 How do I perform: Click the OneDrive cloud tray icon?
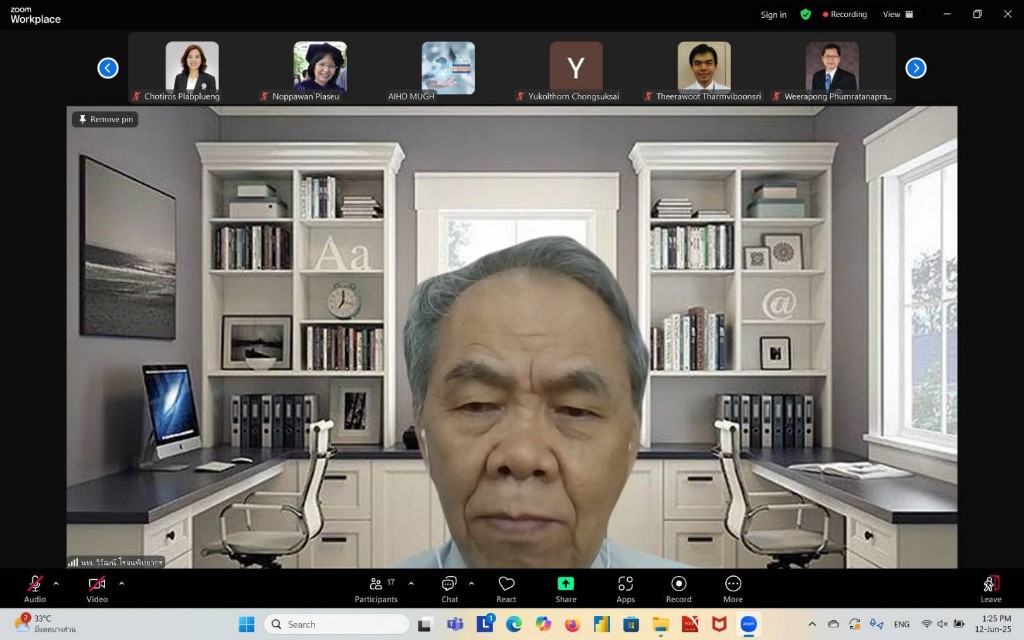[833, 624]
